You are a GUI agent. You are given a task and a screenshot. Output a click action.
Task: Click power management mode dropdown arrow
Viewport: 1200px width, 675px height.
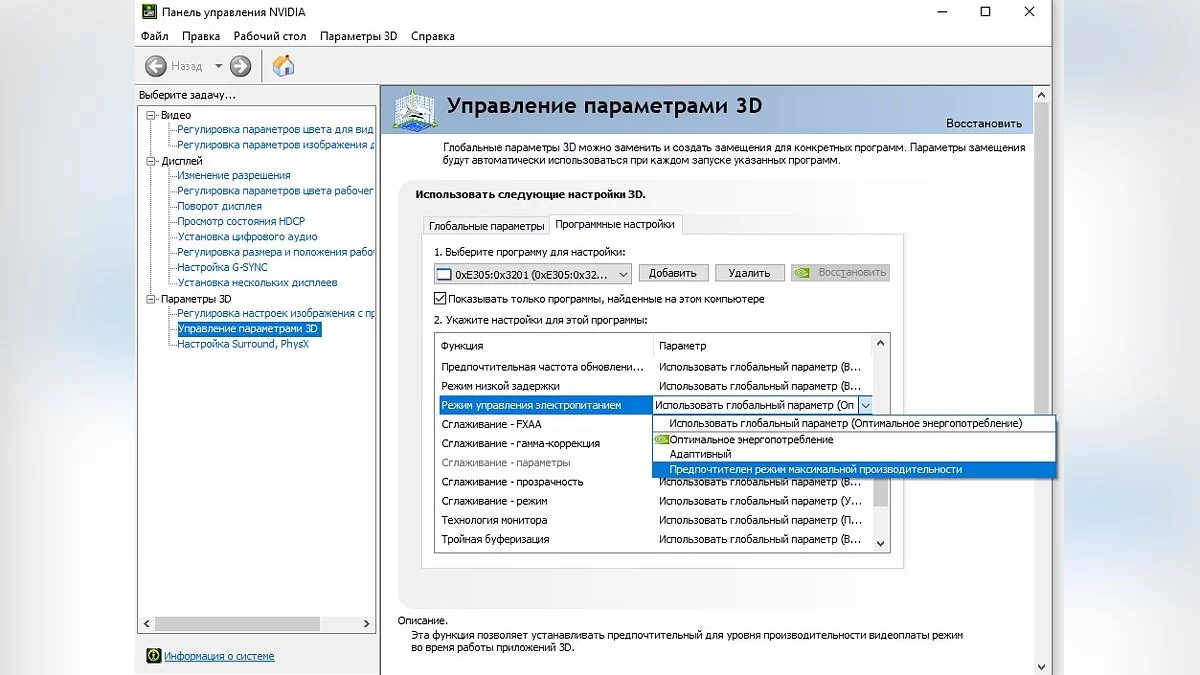[x=865, y=405]
